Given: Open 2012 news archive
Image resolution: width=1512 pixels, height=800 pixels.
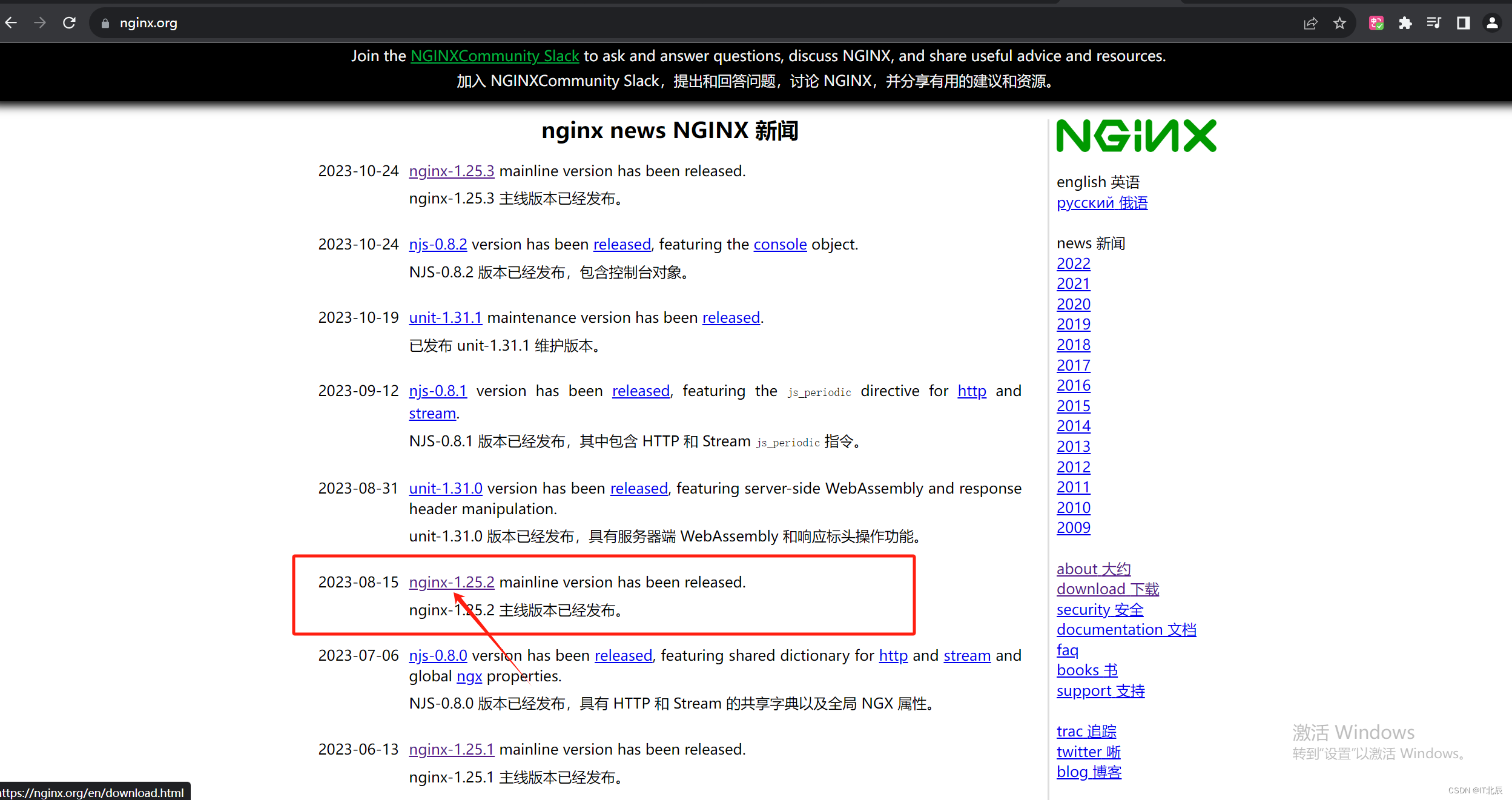Looking at the screenshot, I should [x=1074, y=467].
